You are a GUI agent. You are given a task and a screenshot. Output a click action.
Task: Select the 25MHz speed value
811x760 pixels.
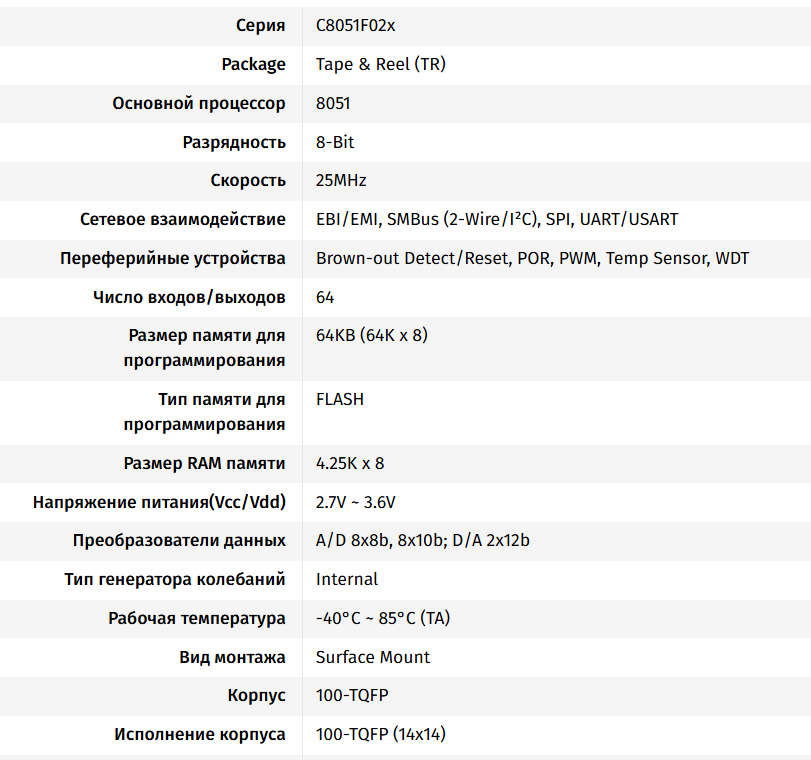(x=341, y=181)
